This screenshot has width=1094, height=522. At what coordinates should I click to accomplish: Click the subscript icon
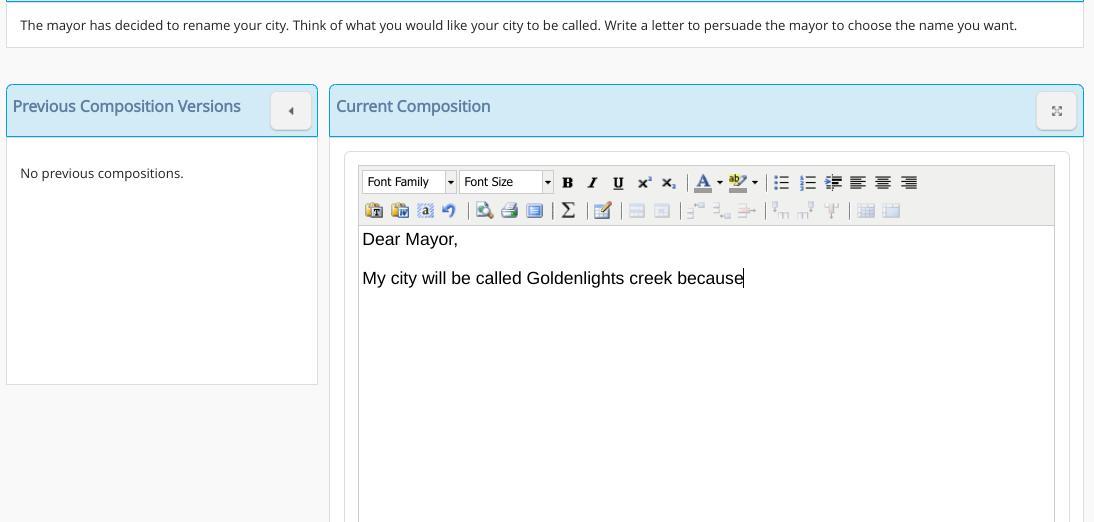click(669, 183)
